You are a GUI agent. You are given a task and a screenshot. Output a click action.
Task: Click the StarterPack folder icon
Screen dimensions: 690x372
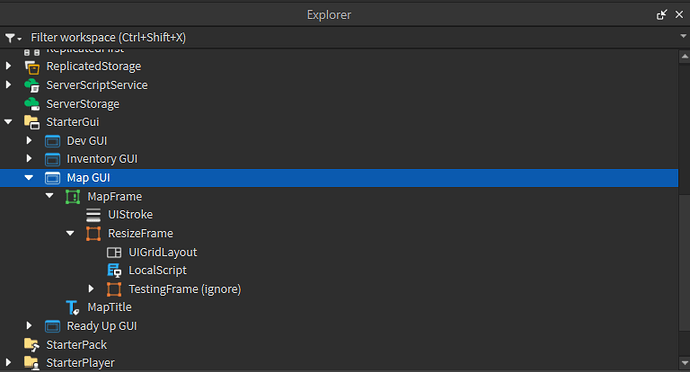coord(32,345)
